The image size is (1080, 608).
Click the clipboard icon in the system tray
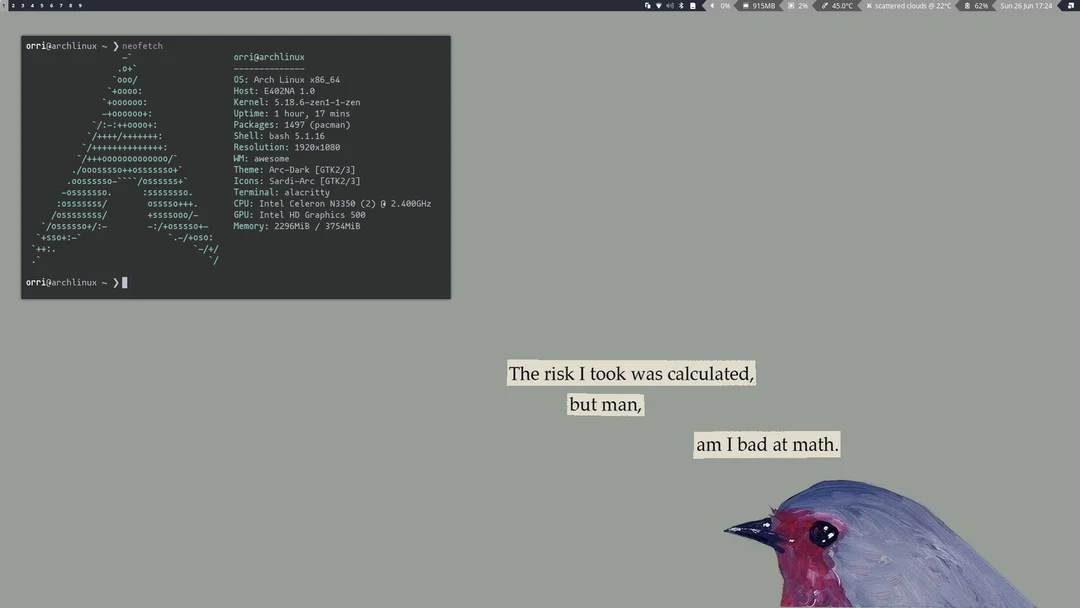coord(646,5)
